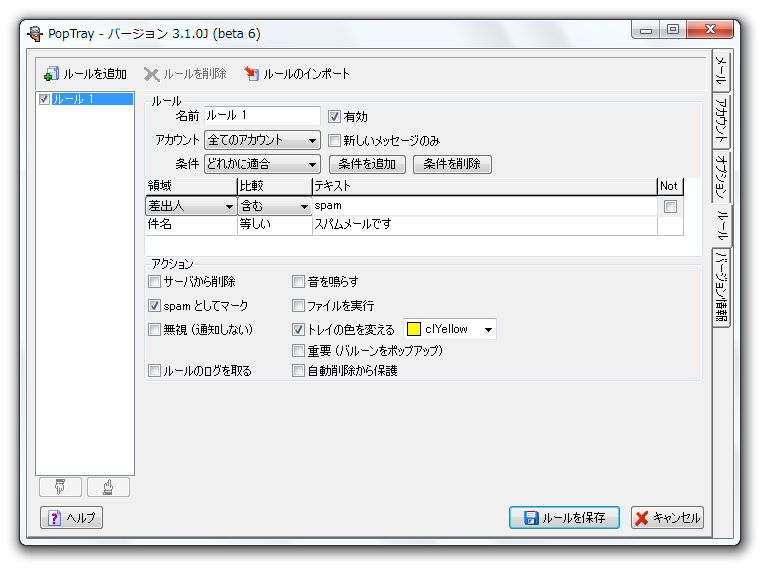
Task: Enable 音を鳴らす checkbox
Action: [298, 281]
